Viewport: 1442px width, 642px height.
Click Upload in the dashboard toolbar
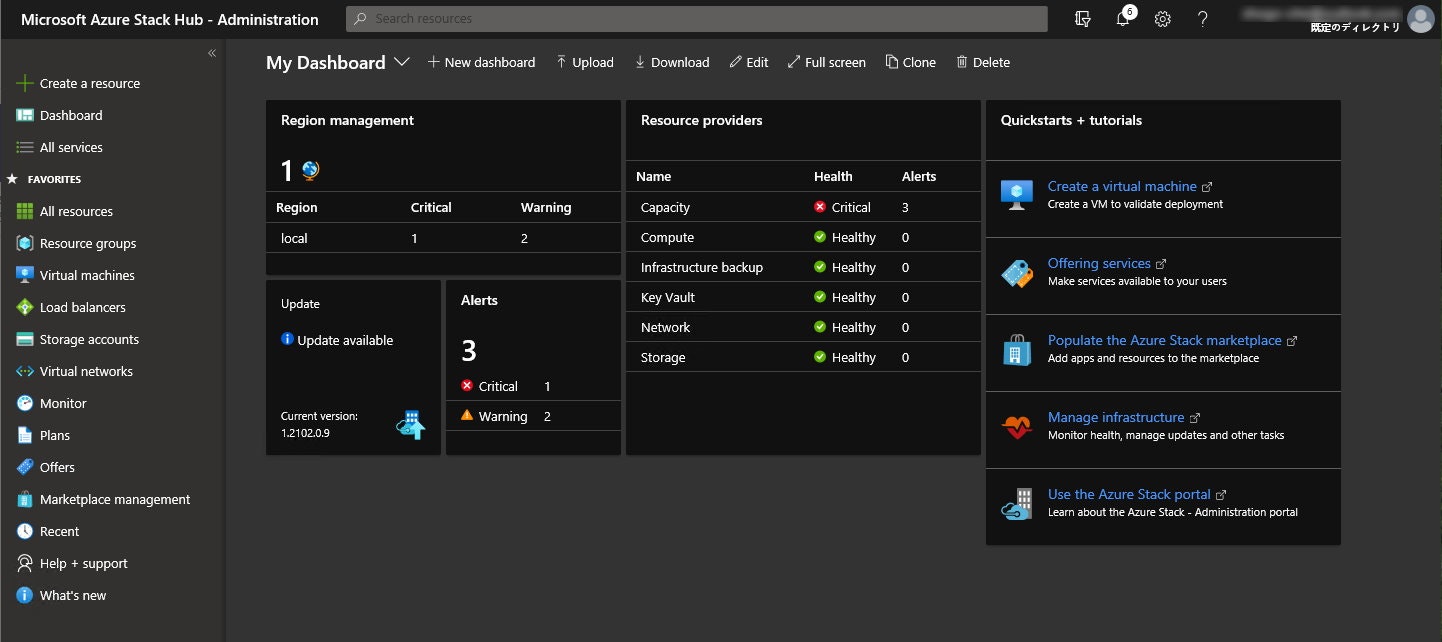coord(585,62)
